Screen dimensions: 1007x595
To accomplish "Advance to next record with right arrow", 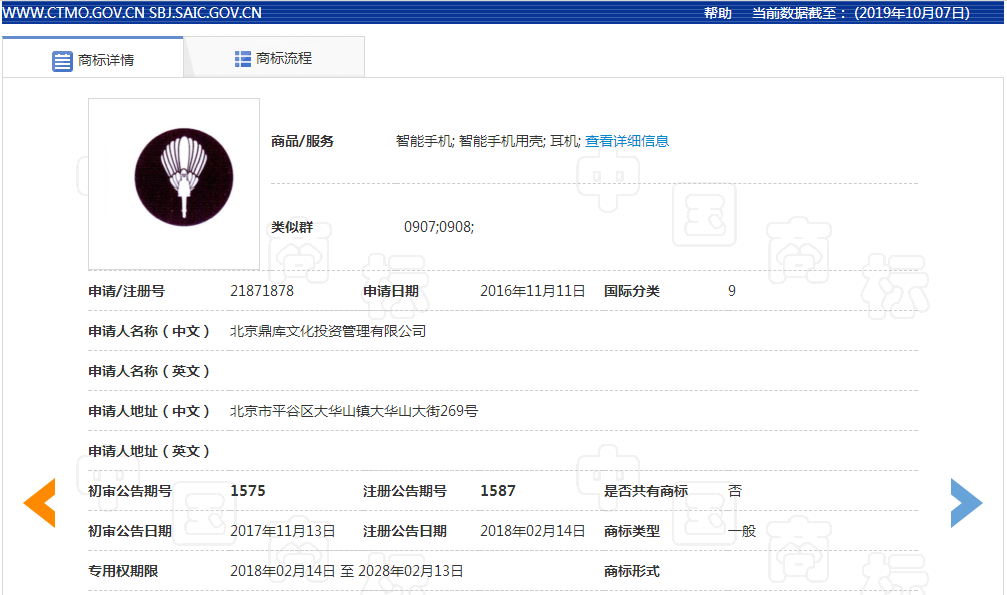I will [966, 503].
